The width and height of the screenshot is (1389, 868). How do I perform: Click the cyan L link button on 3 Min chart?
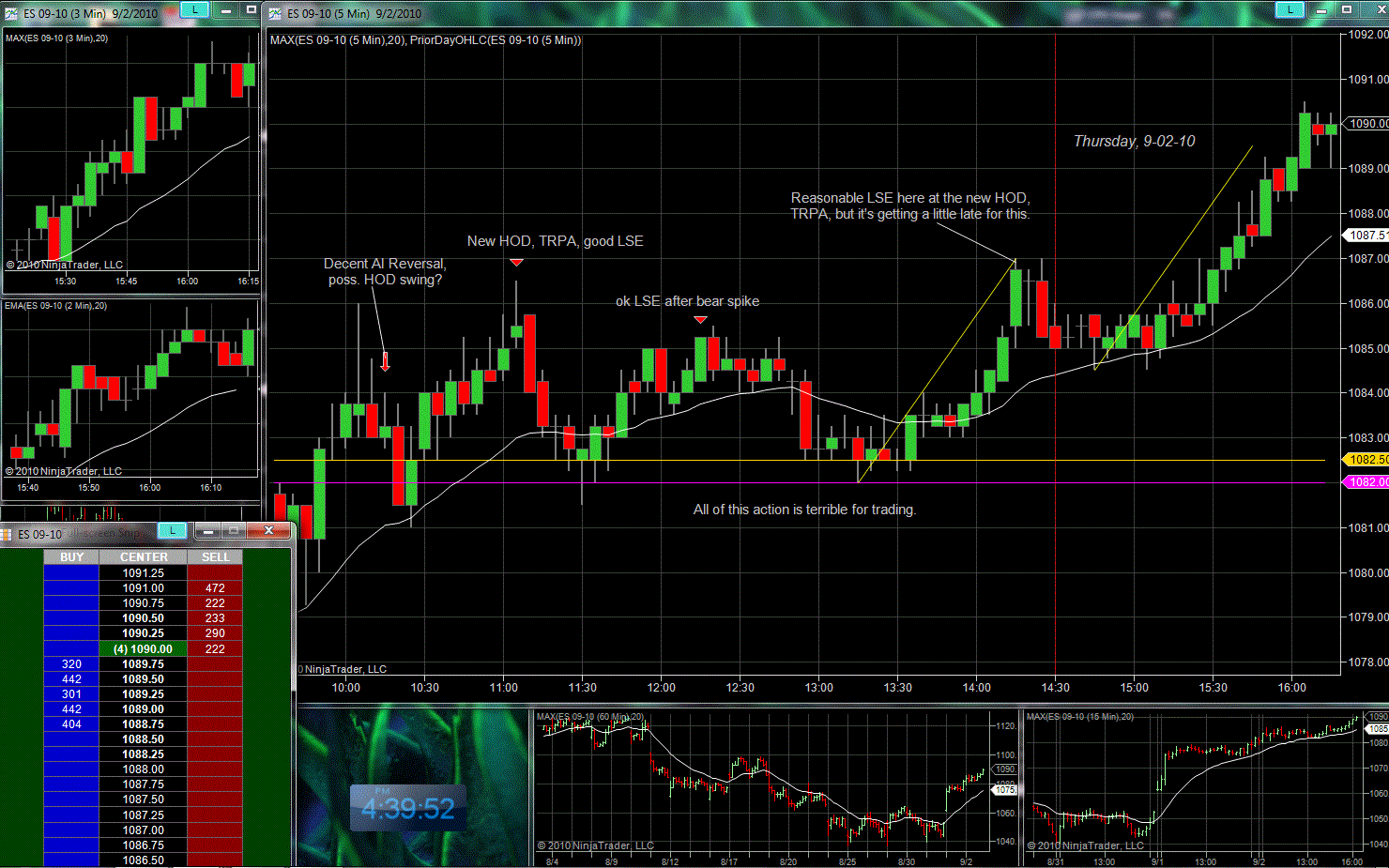point(194,9)
